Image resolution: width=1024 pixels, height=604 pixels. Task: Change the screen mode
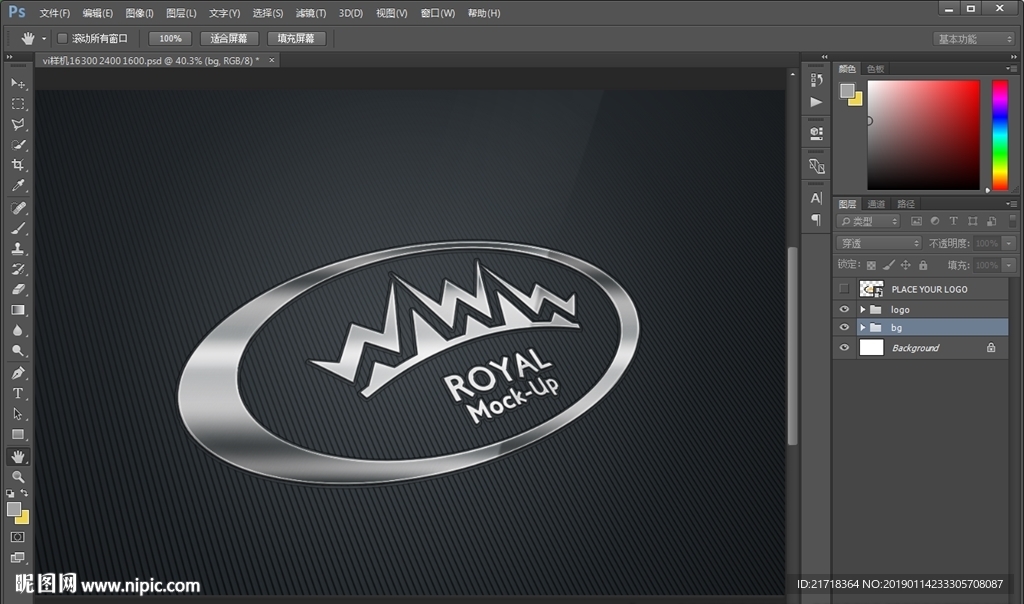18,557
